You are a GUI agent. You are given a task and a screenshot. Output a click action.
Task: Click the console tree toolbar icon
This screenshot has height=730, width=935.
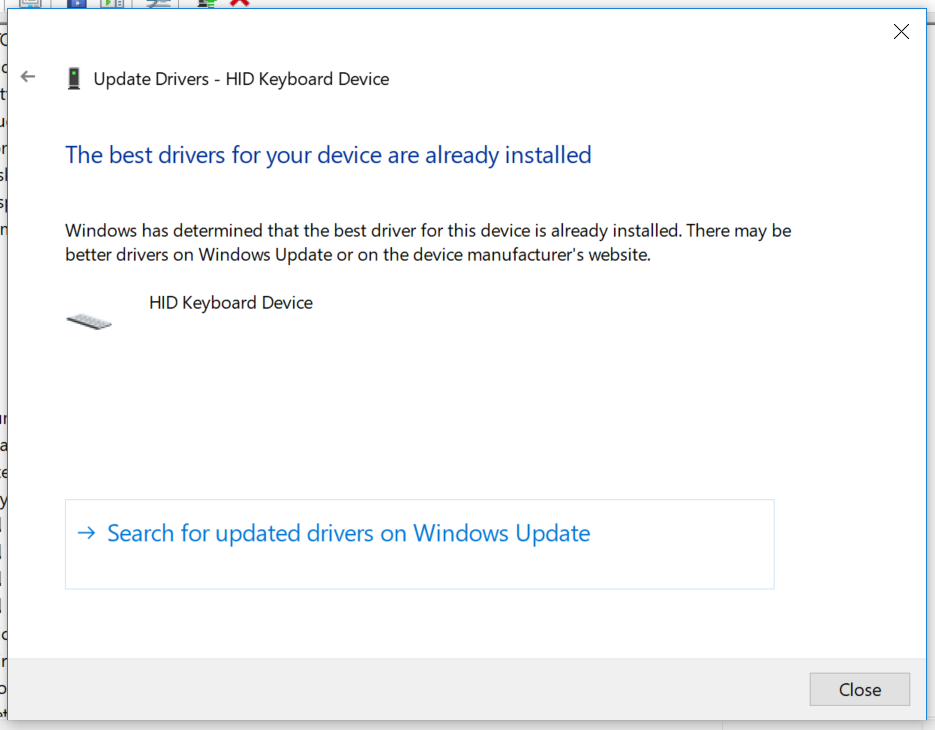(30, 5)
